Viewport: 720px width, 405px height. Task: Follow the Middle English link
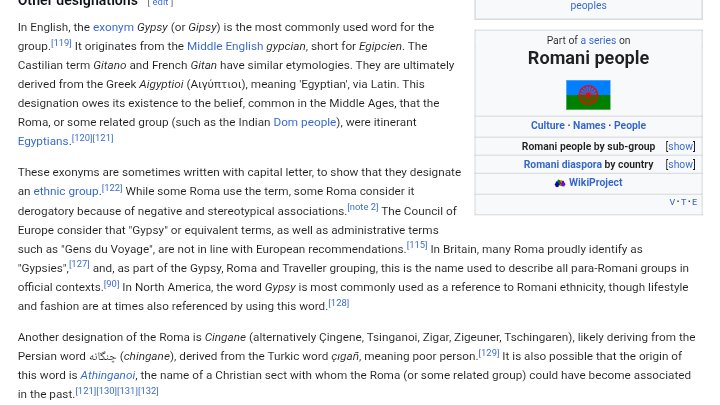point(225,46)
